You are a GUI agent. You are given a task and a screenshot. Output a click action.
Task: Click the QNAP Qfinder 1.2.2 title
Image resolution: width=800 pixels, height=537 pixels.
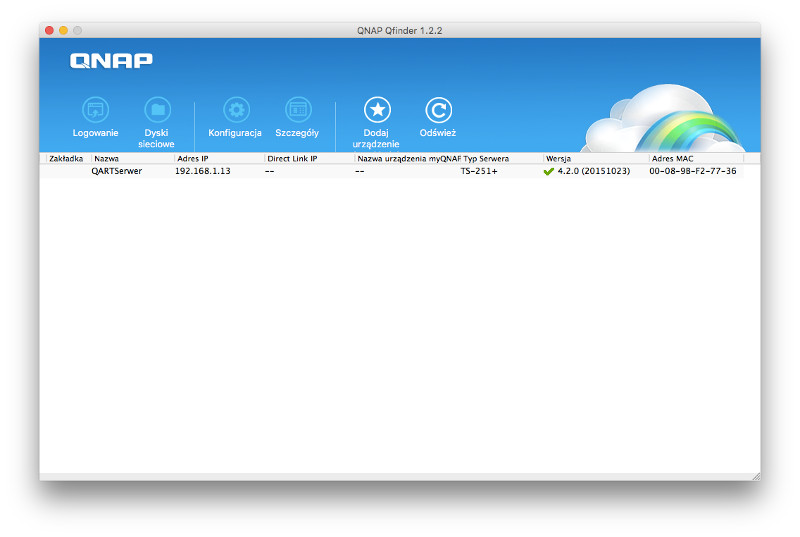(399, 31)
